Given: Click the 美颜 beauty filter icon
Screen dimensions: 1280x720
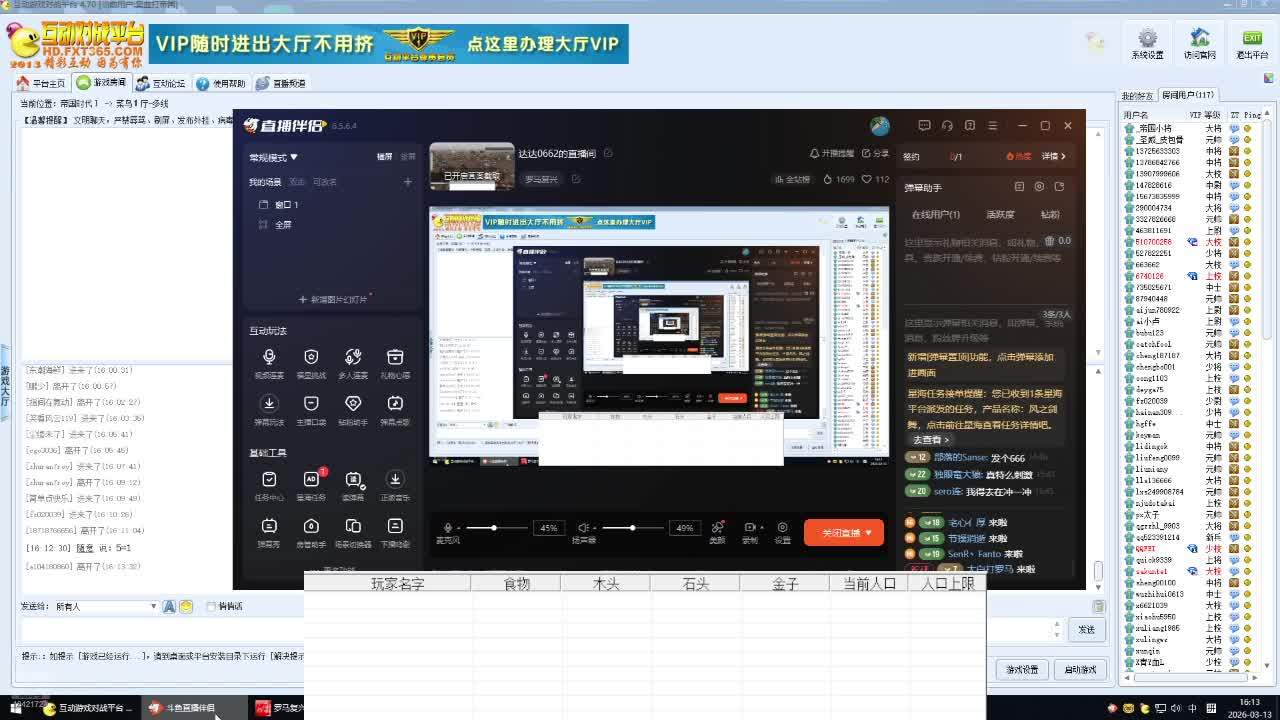Looking at the screenshot, I should [717, 529].
